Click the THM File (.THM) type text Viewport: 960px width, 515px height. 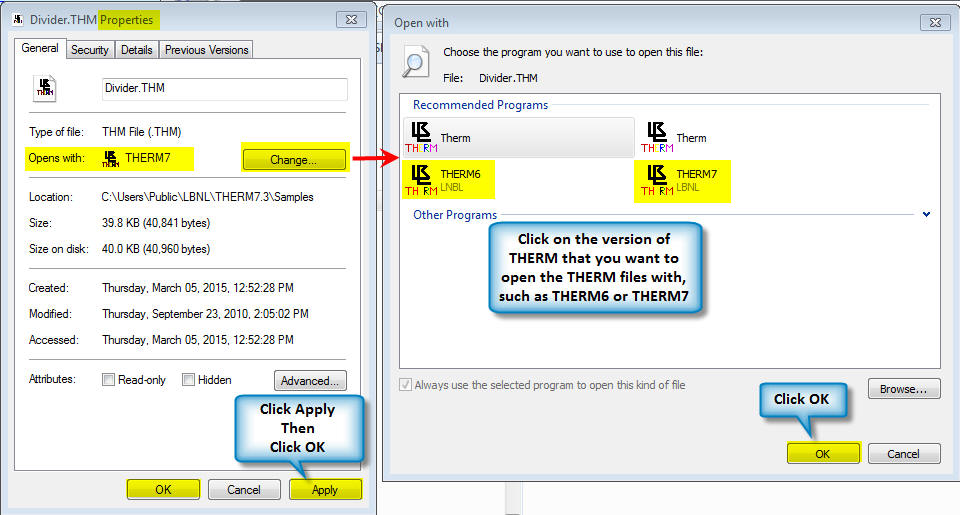(141, 132)
